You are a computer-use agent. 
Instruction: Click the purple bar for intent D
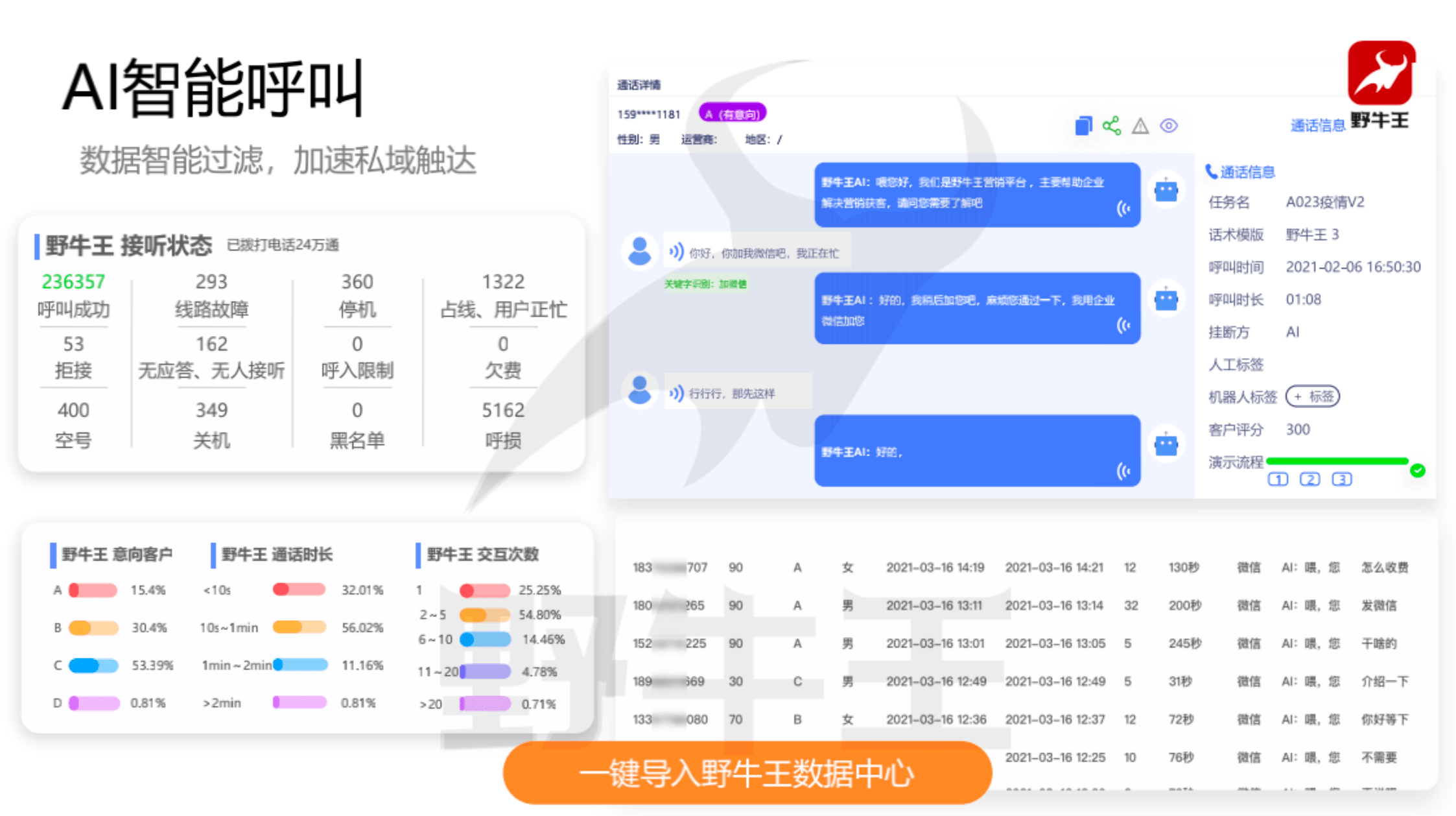point(94,703)
